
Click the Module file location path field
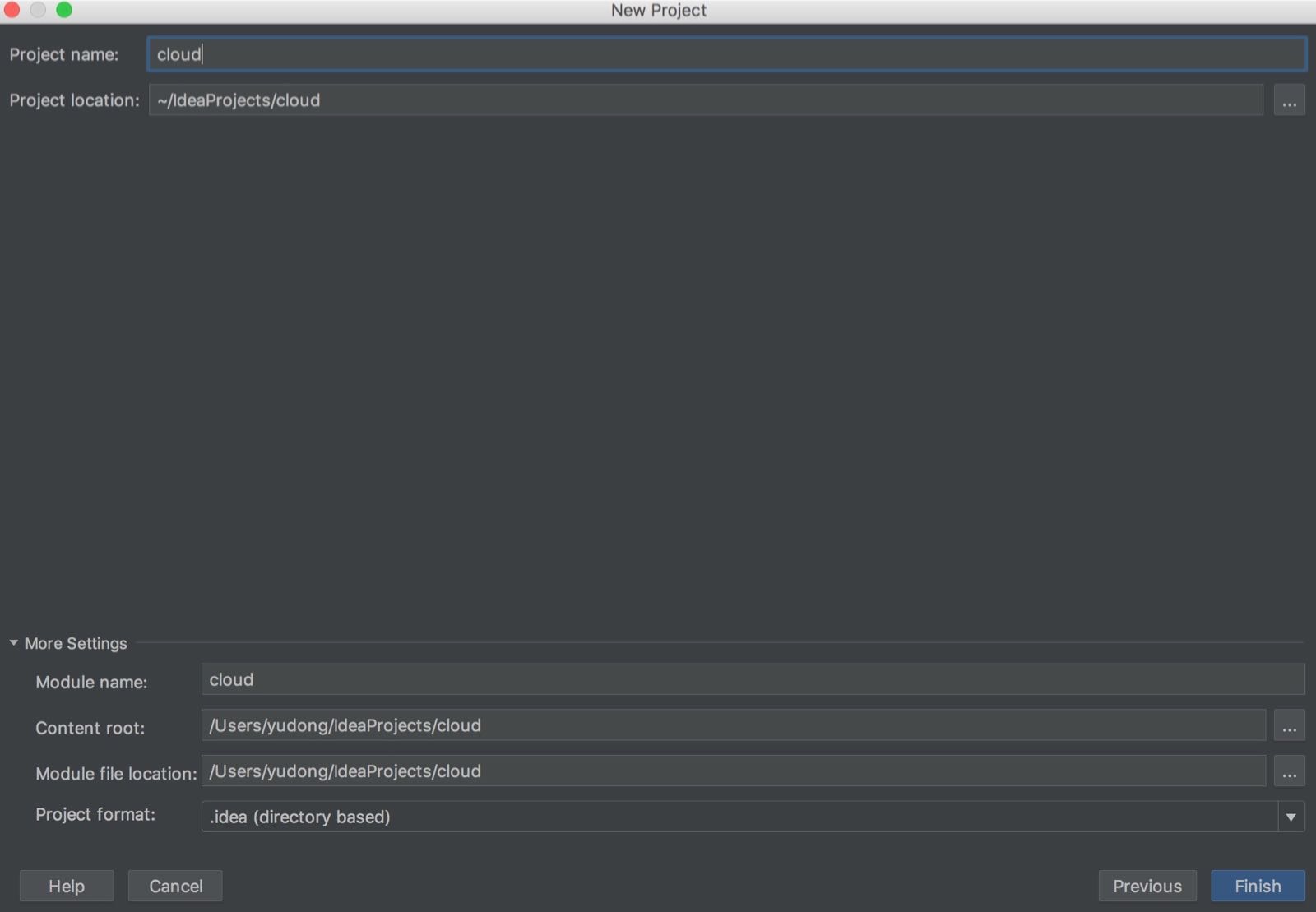pos(732,772)
